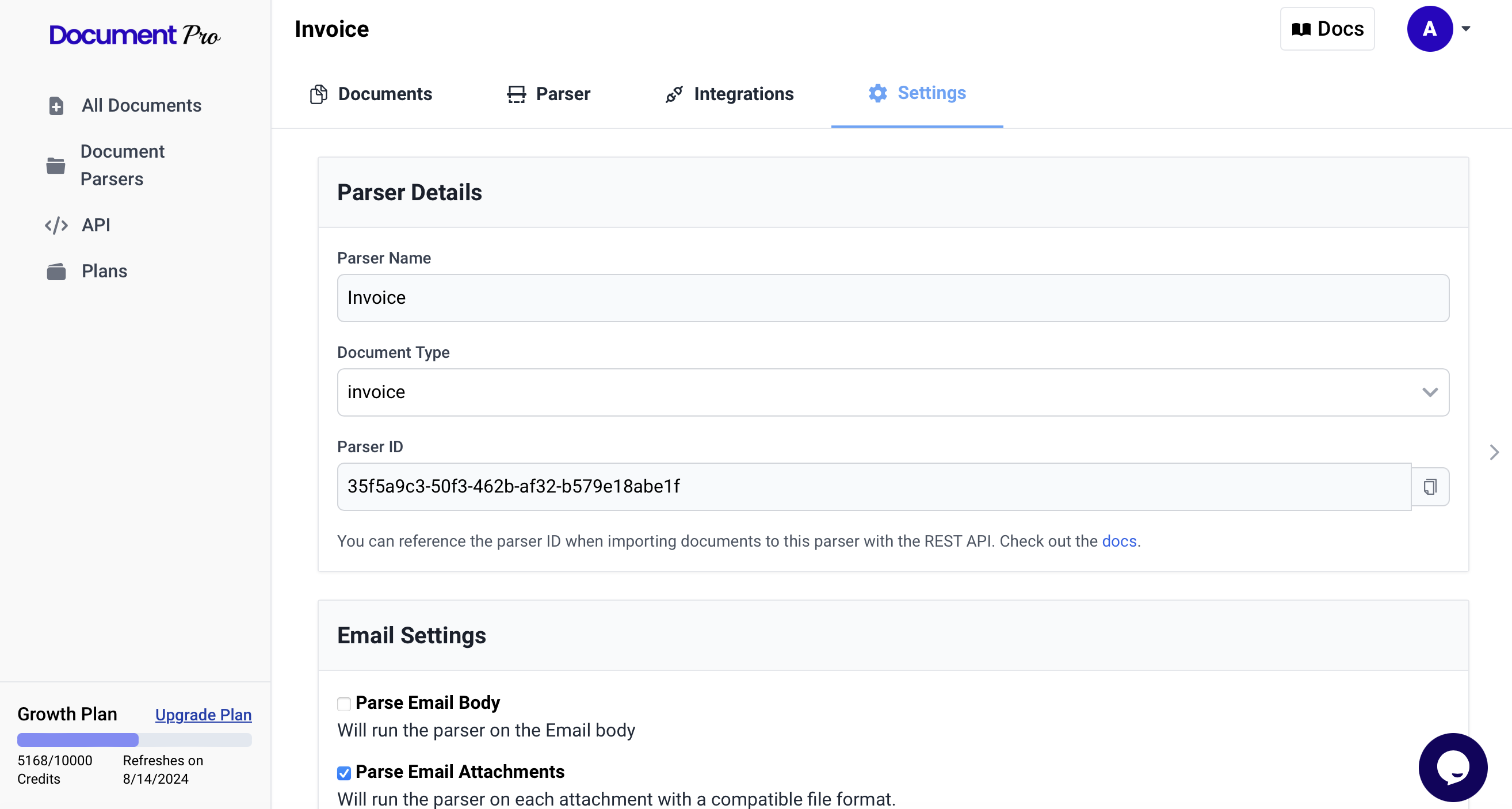This screenshot has width=1512, height=809.
Task: Enable the Parse Email Body checkbox
Action: (x=344, y=704)
